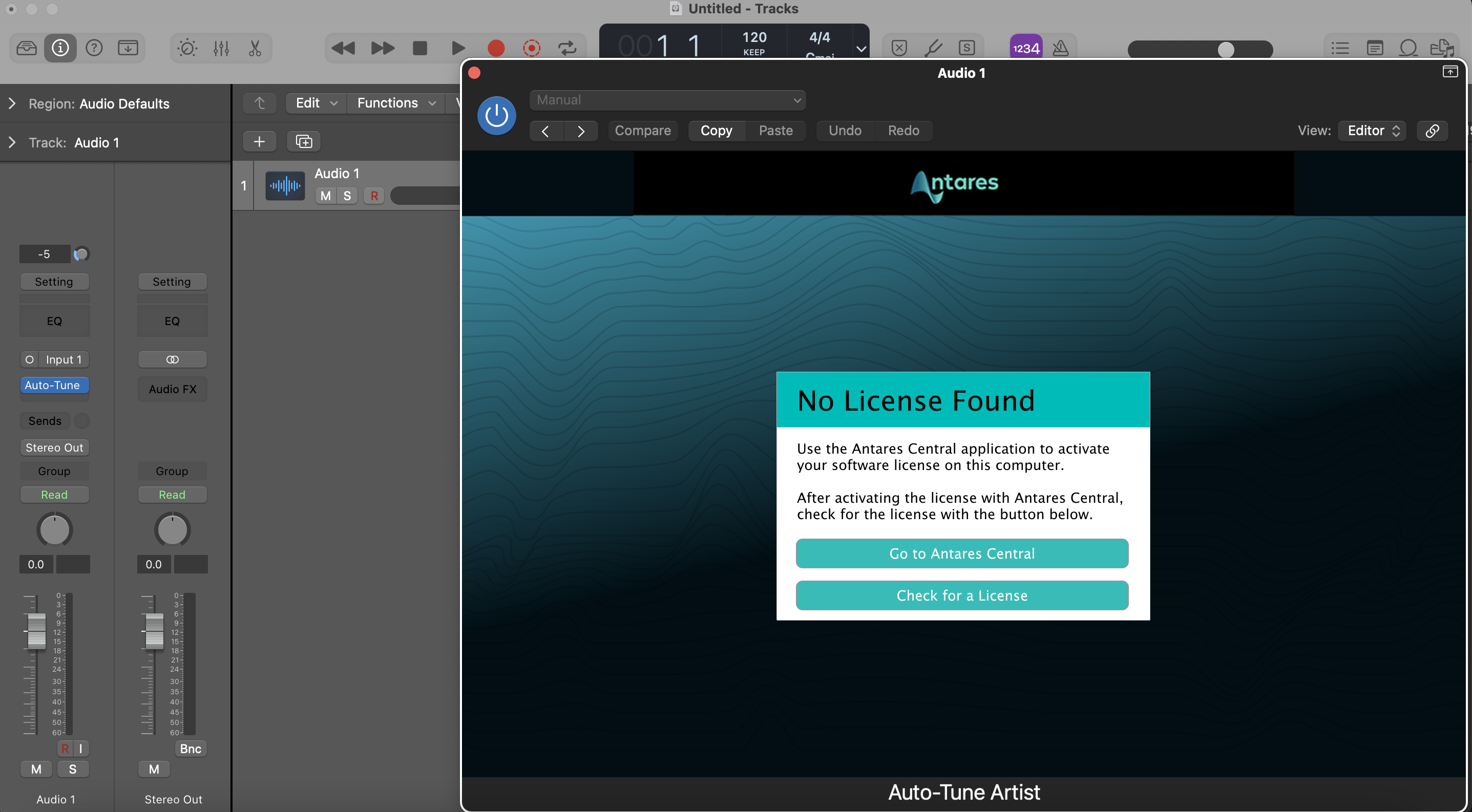Open the Mixer sliders icon
This screenshot has height=812, width=1472.
click(x=221, y=48)
